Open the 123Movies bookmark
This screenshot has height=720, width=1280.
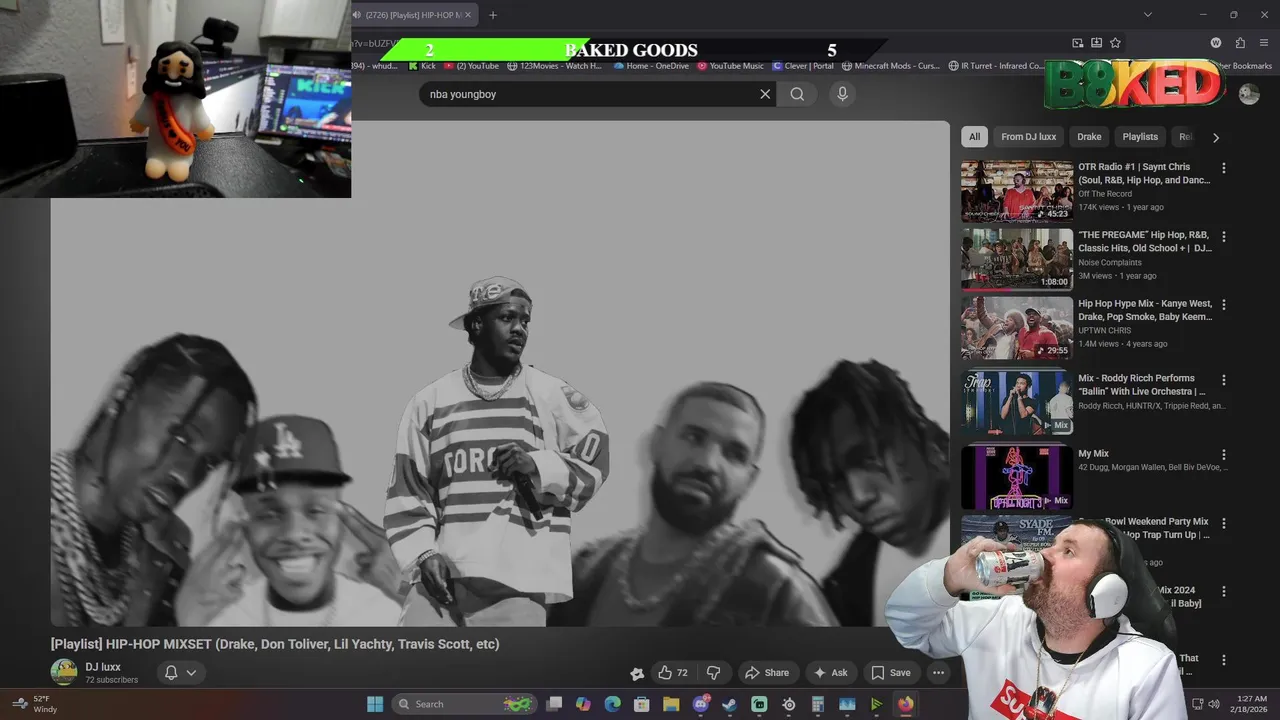tap(554, 66)
